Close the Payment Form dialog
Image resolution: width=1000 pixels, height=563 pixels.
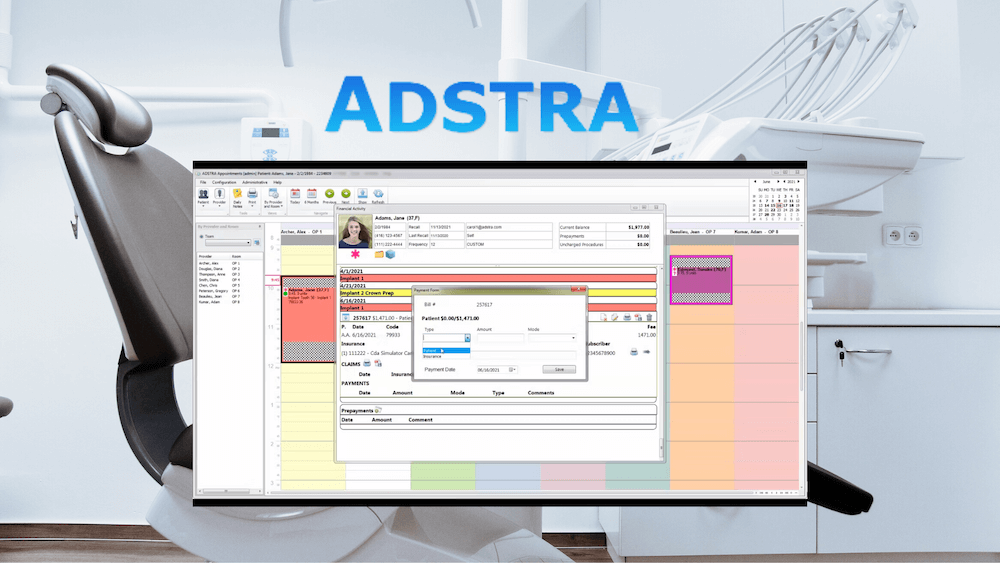[578, 289]
